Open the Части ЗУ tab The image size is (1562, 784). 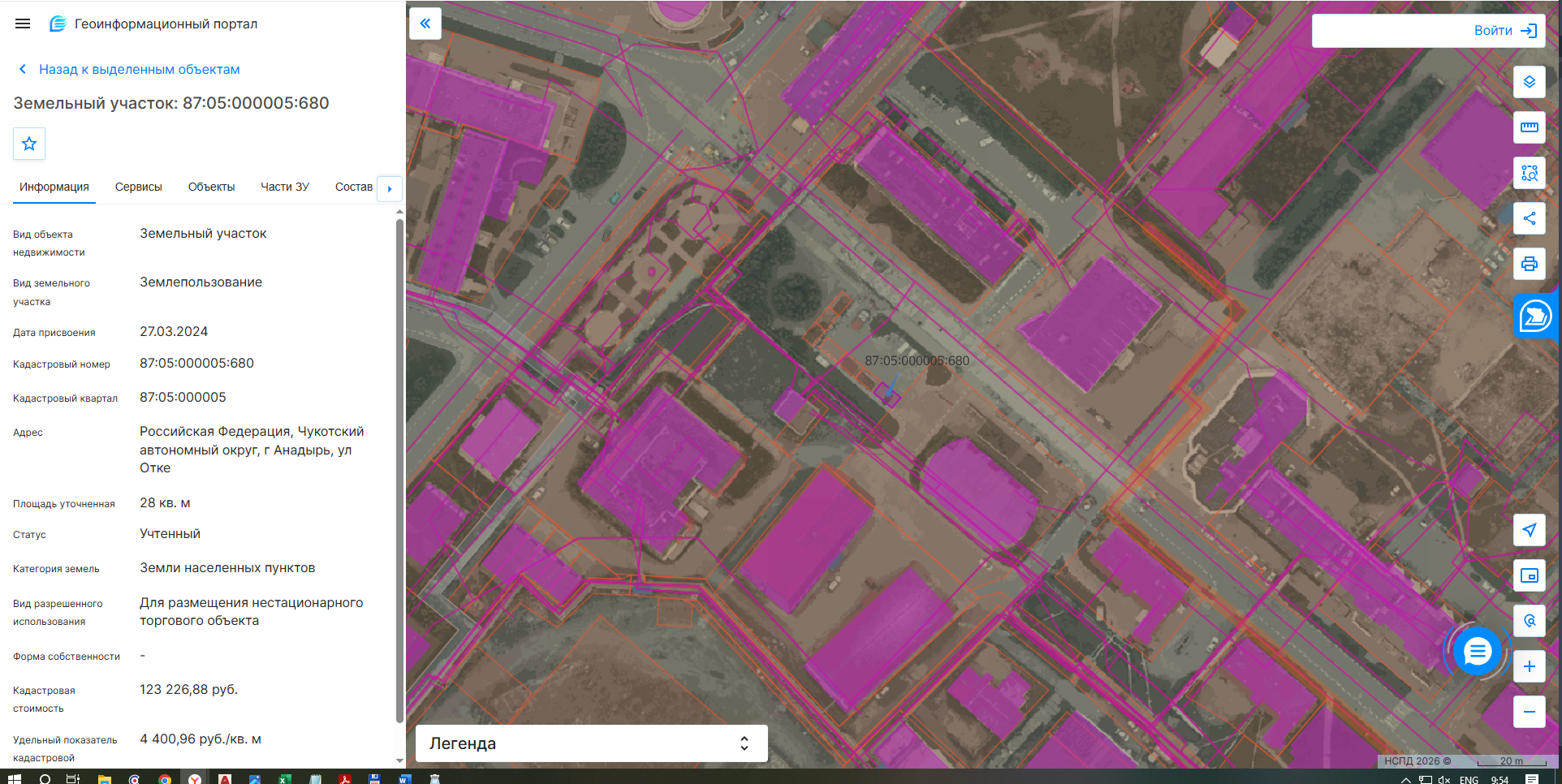(285, 187)
